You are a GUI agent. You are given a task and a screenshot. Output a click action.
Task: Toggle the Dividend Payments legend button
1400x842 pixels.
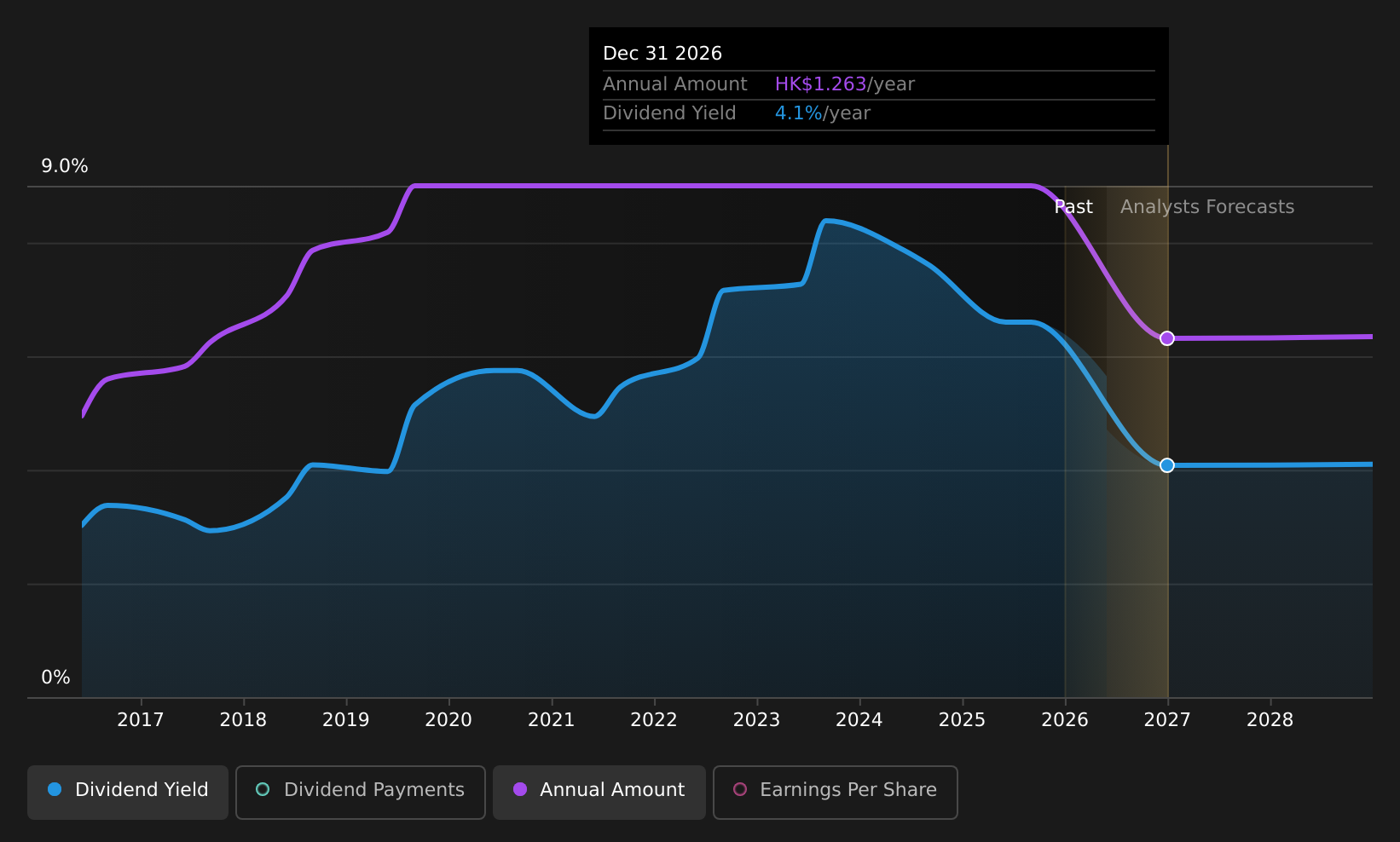[361, 793]
